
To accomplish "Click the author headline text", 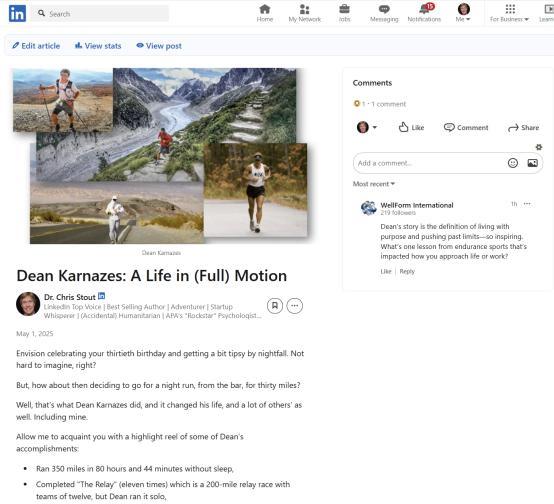I will [153, 311].
